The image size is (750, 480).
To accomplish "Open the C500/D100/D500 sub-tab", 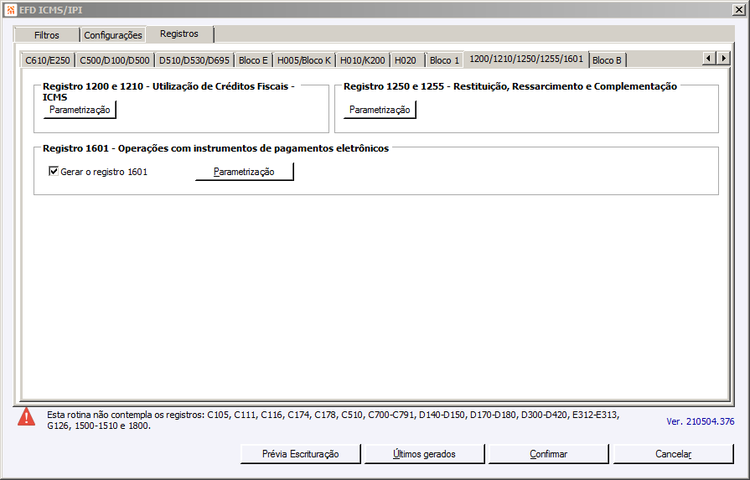I will click(x=114, y=60).
